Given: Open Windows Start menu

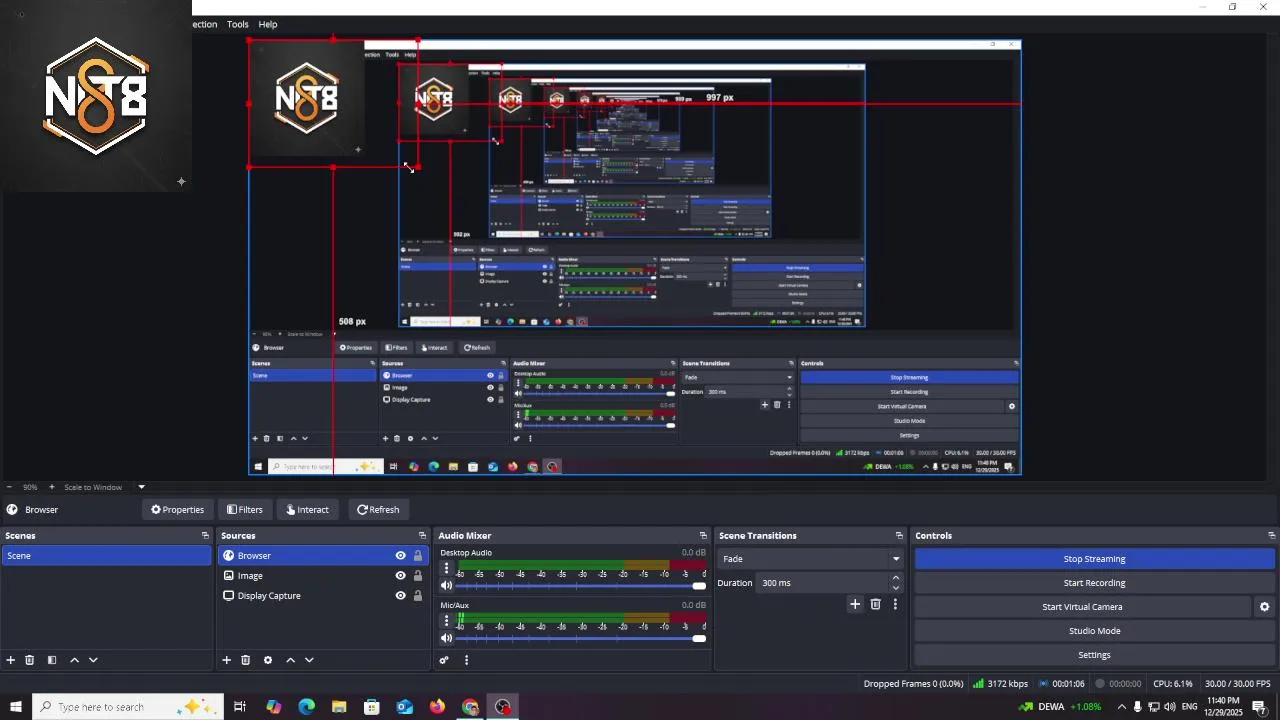Looking at the screenshot, I should pos(16,707).
